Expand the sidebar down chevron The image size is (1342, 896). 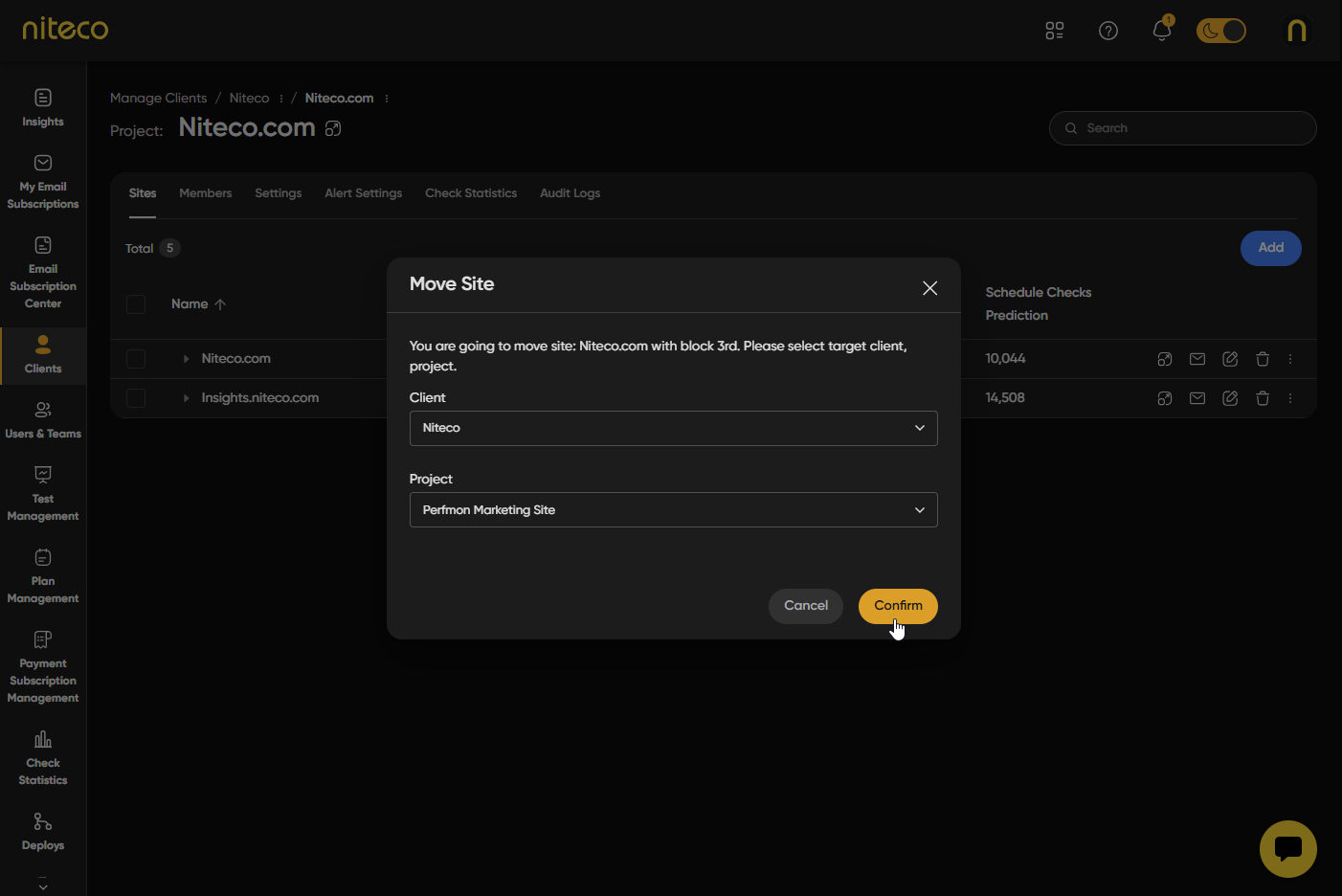point(43,885)
